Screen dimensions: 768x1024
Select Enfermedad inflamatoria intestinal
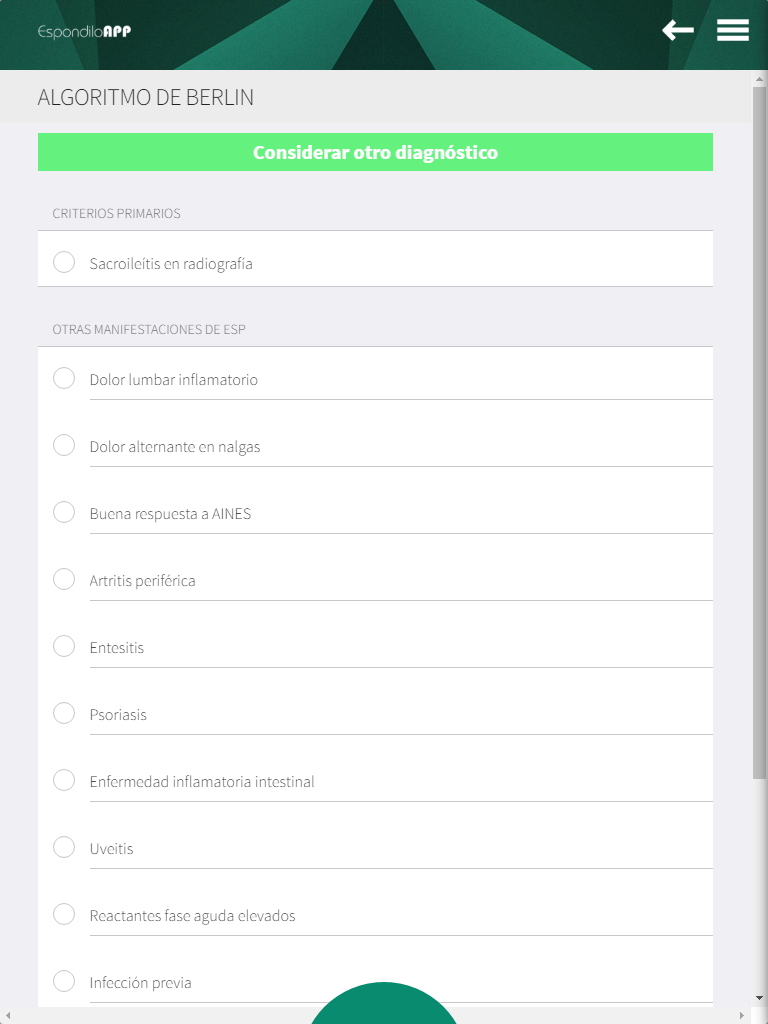(x=64, y=780)
